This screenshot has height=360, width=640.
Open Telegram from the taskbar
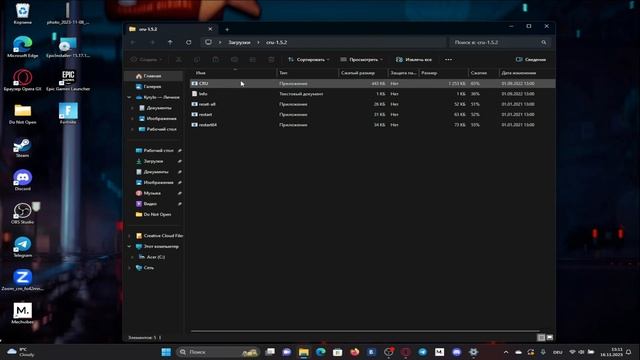(x=422, y=352)
